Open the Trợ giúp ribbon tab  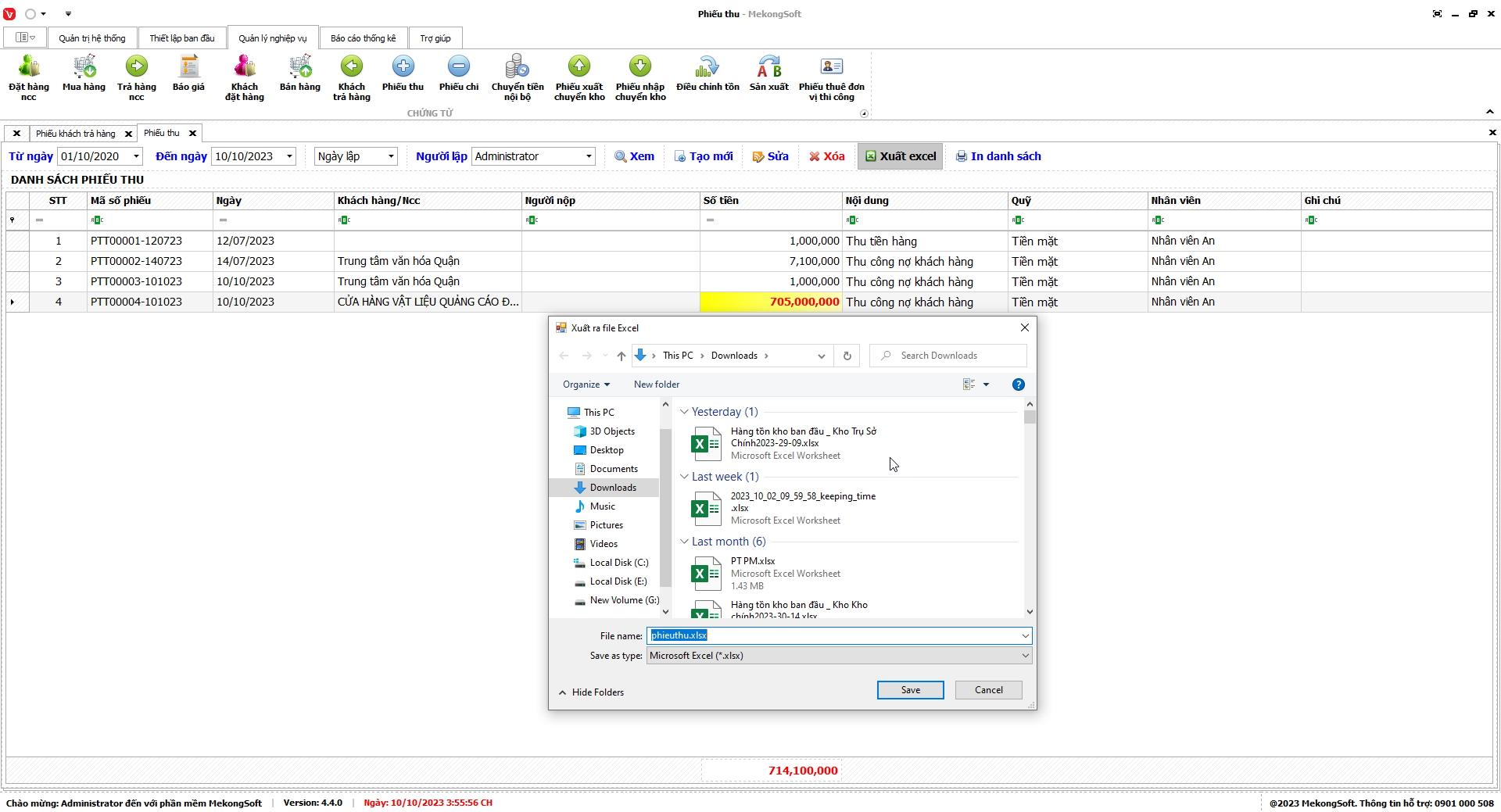tap(435, 38)
